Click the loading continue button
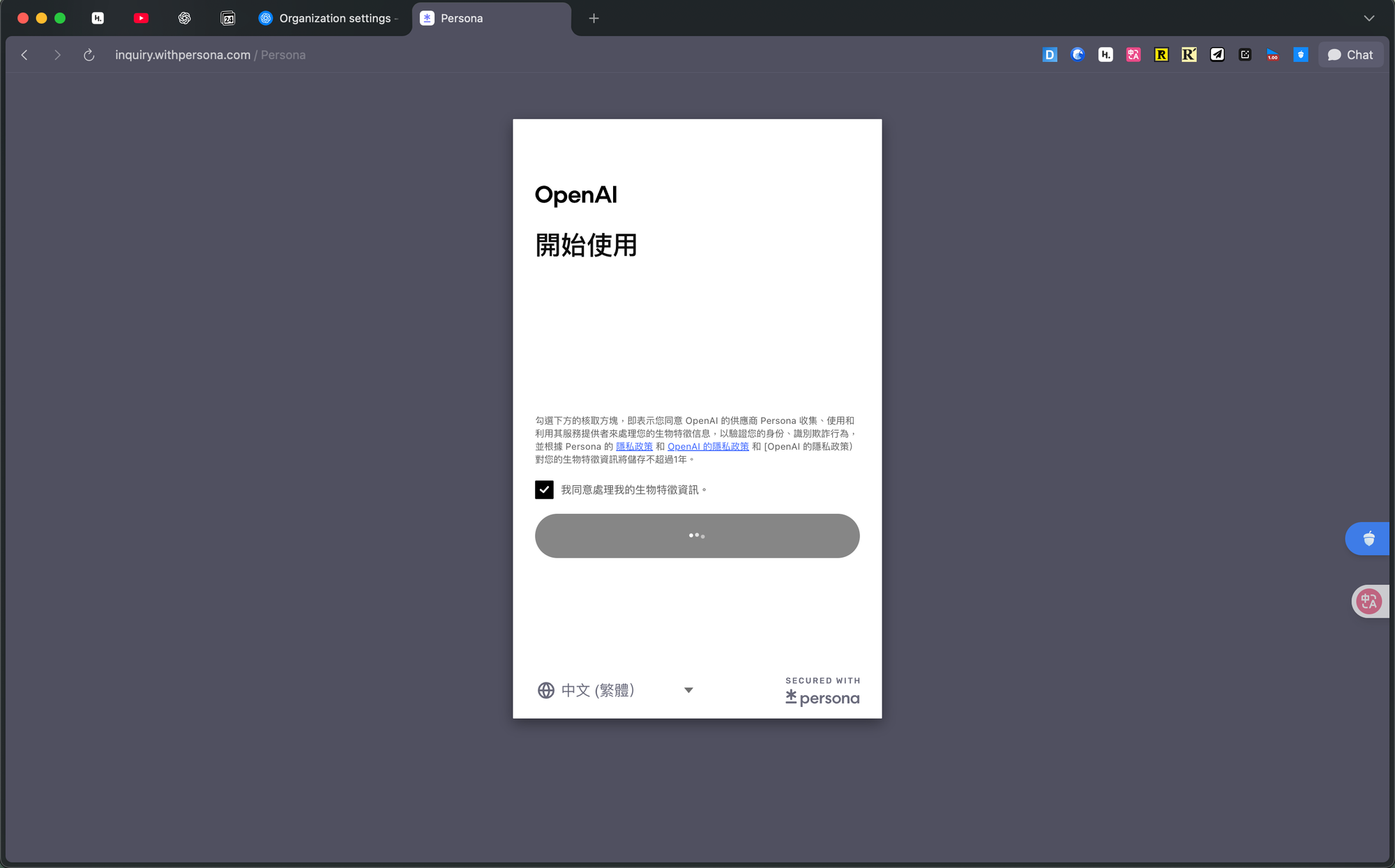The height and width of the screenshot is (868, 1395). point(697,535)
